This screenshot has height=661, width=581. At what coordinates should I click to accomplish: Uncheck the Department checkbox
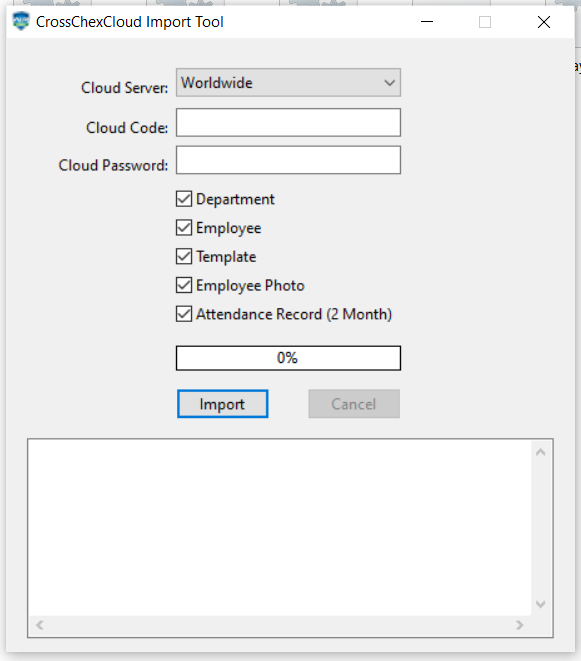coord(184,199)
